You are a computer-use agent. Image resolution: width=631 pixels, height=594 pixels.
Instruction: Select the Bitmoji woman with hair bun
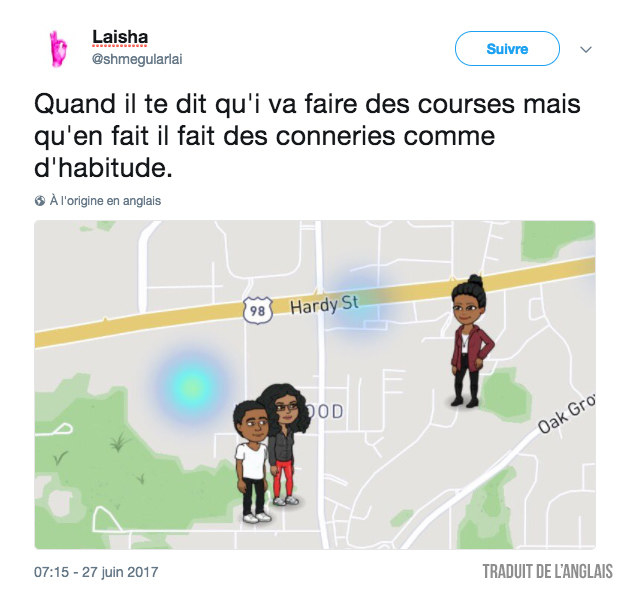[470, 340]
